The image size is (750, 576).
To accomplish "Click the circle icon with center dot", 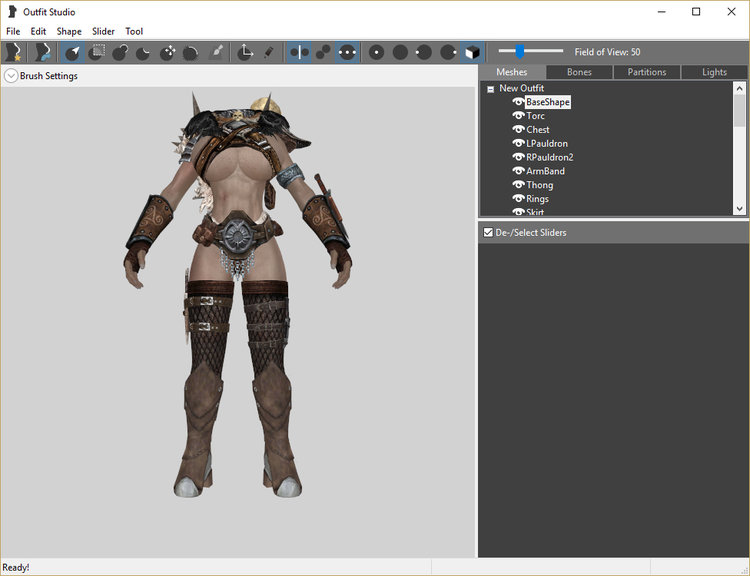I will pos(376,52).
